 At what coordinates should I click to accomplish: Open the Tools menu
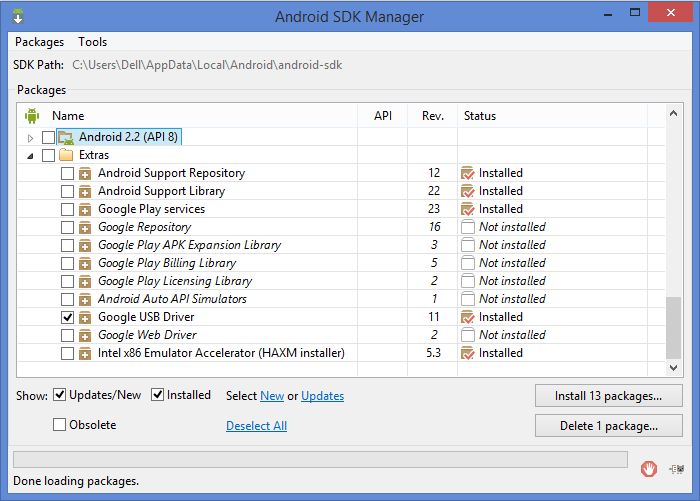point(92,42)
